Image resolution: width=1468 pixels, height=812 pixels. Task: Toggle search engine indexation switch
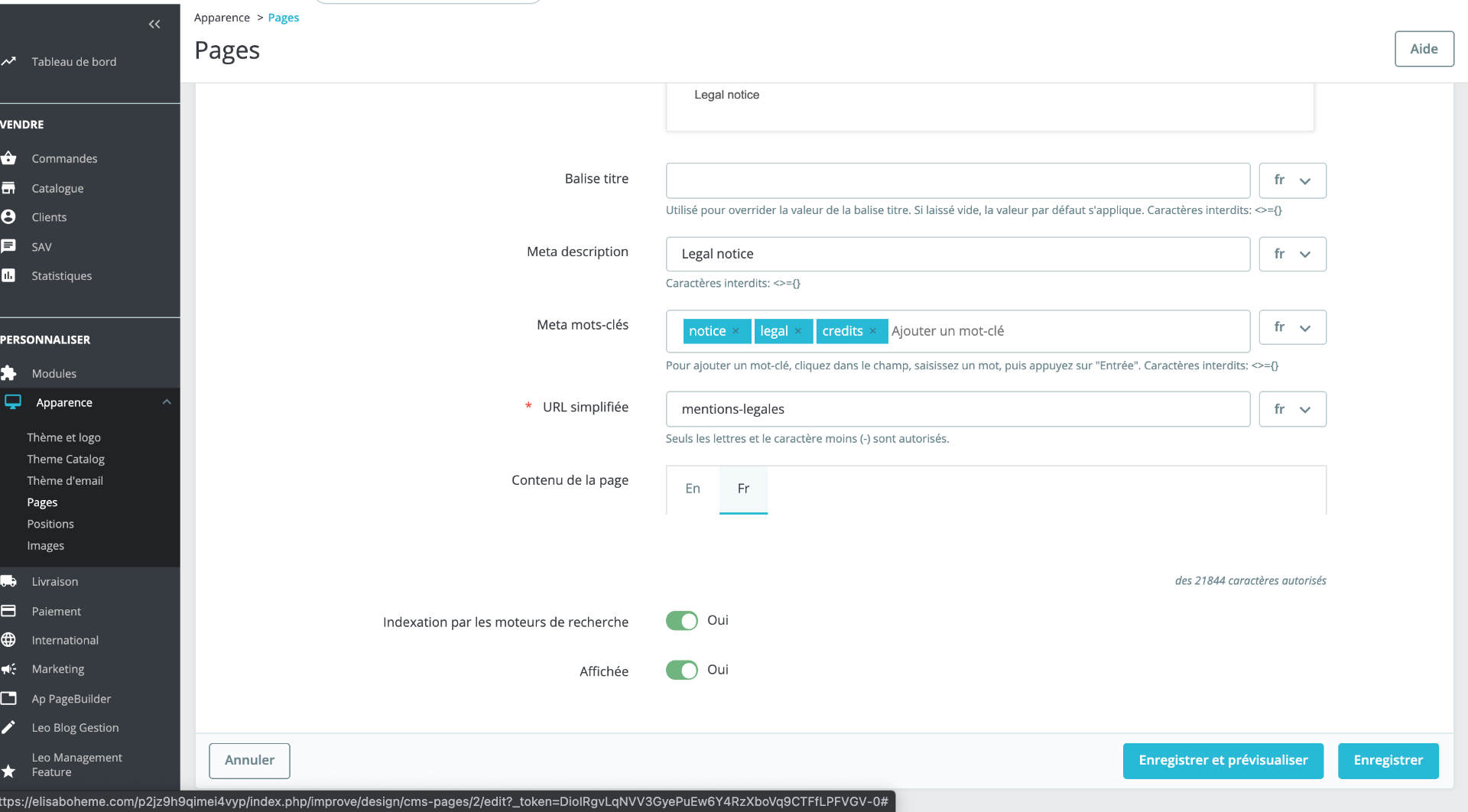682,621
